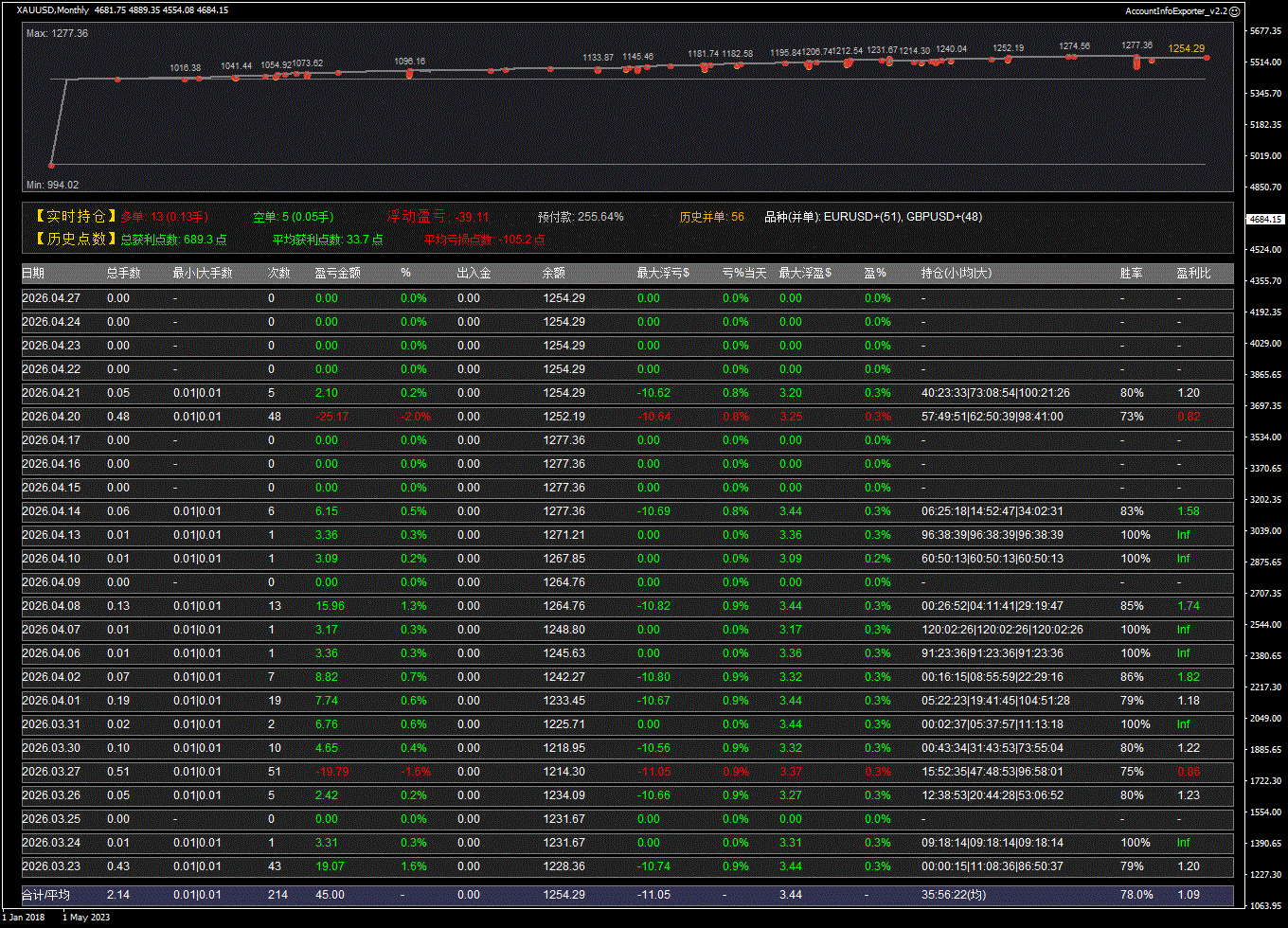The height and width of the screenshot is (928, 1288).
Task: Click the XAUUSD,Monthly chart title
Action: [x=53, y=10]
